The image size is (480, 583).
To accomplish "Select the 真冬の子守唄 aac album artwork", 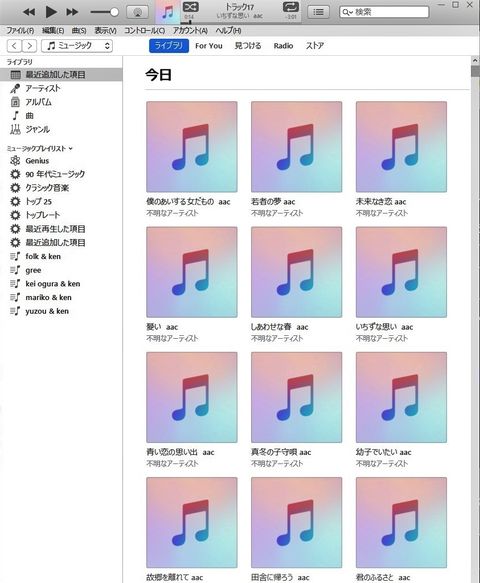I will (296, 397).
